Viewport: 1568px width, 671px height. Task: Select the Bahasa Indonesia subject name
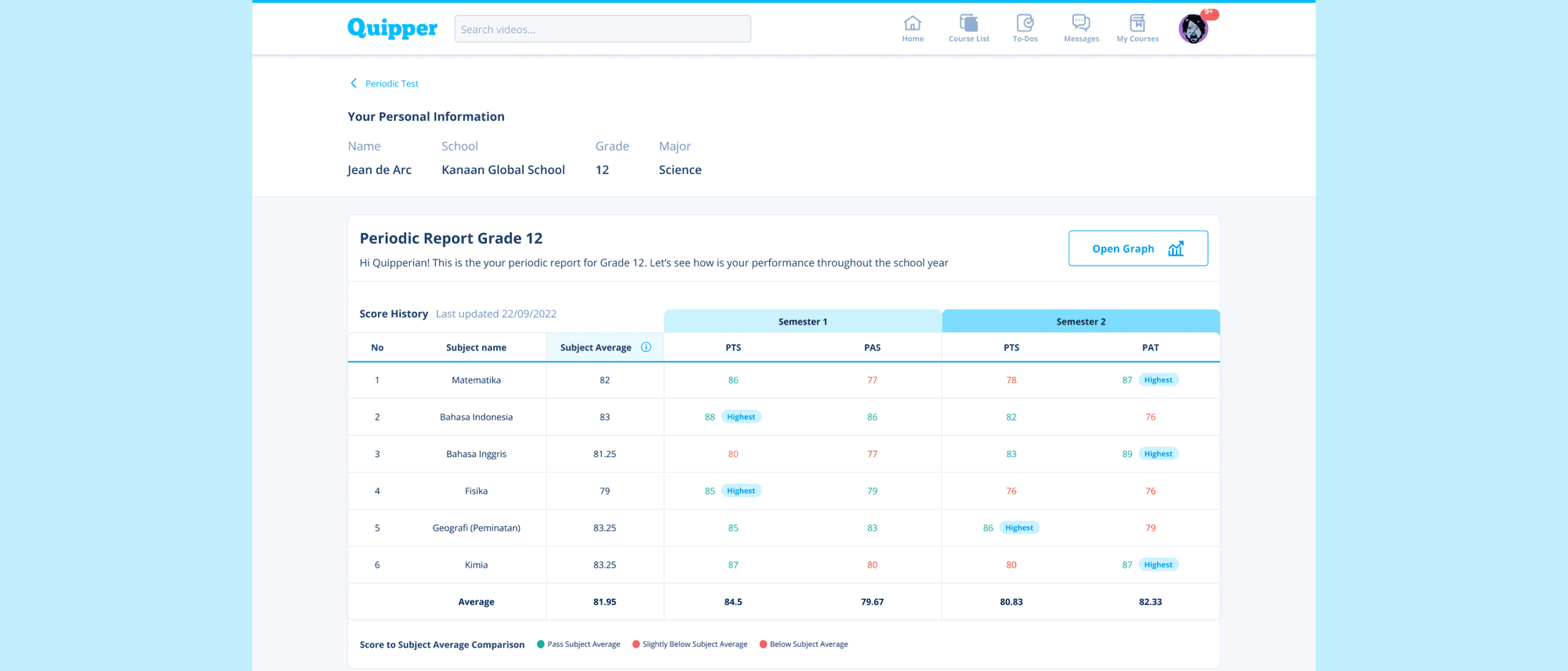[476, 417]
